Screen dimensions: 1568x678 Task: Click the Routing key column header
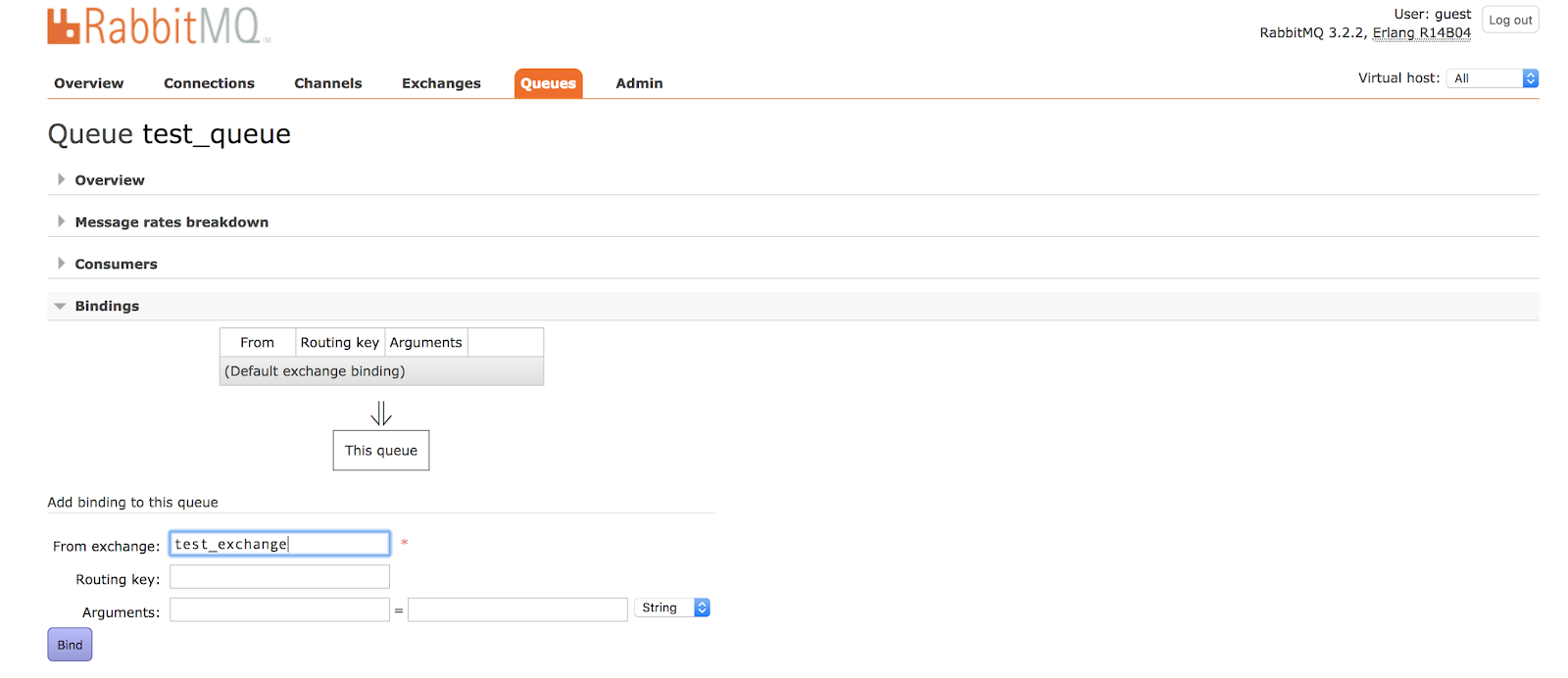click(340, 342)
